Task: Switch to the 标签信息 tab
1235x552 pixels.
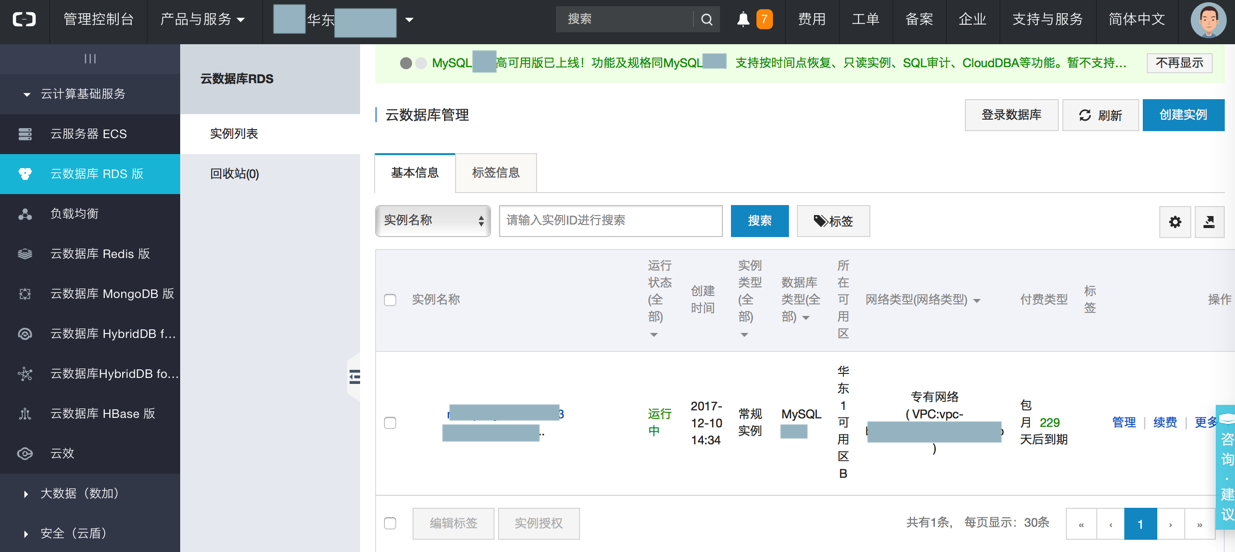Action: click(x=496, y=173)
